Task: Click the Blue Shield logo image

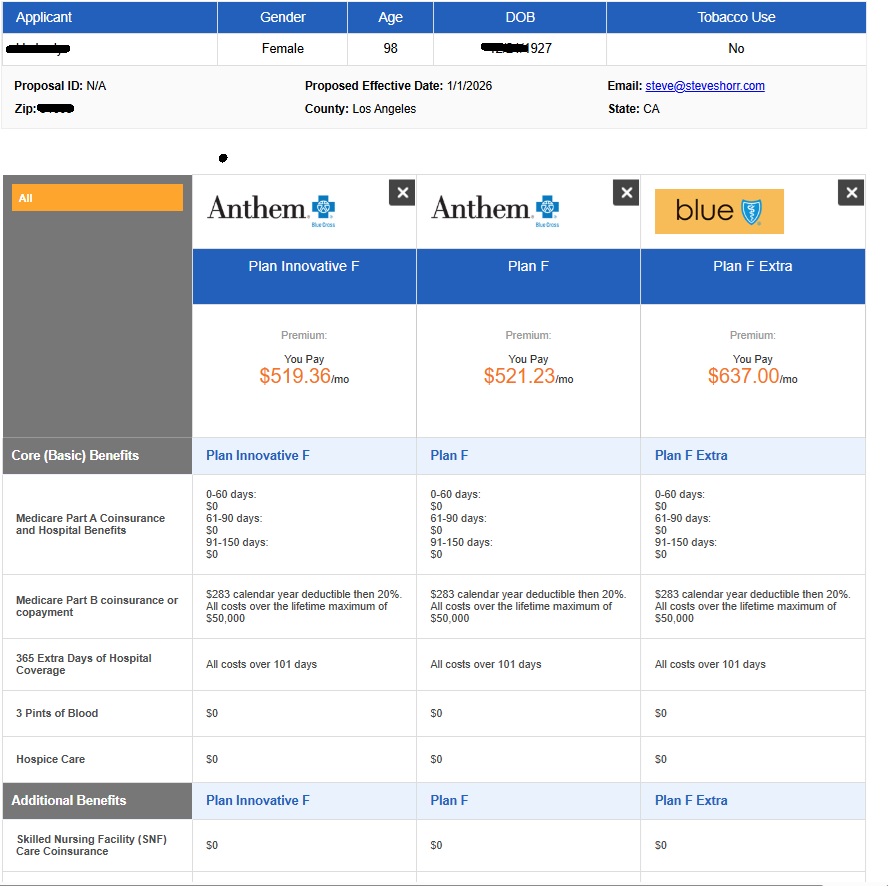Action: pos(719,211)
